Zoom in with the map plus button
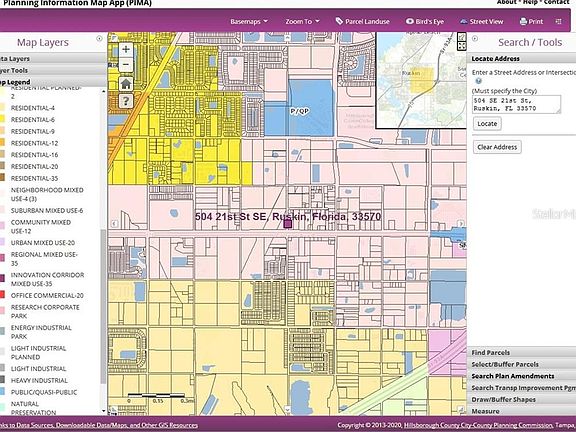 click(126, 49)
